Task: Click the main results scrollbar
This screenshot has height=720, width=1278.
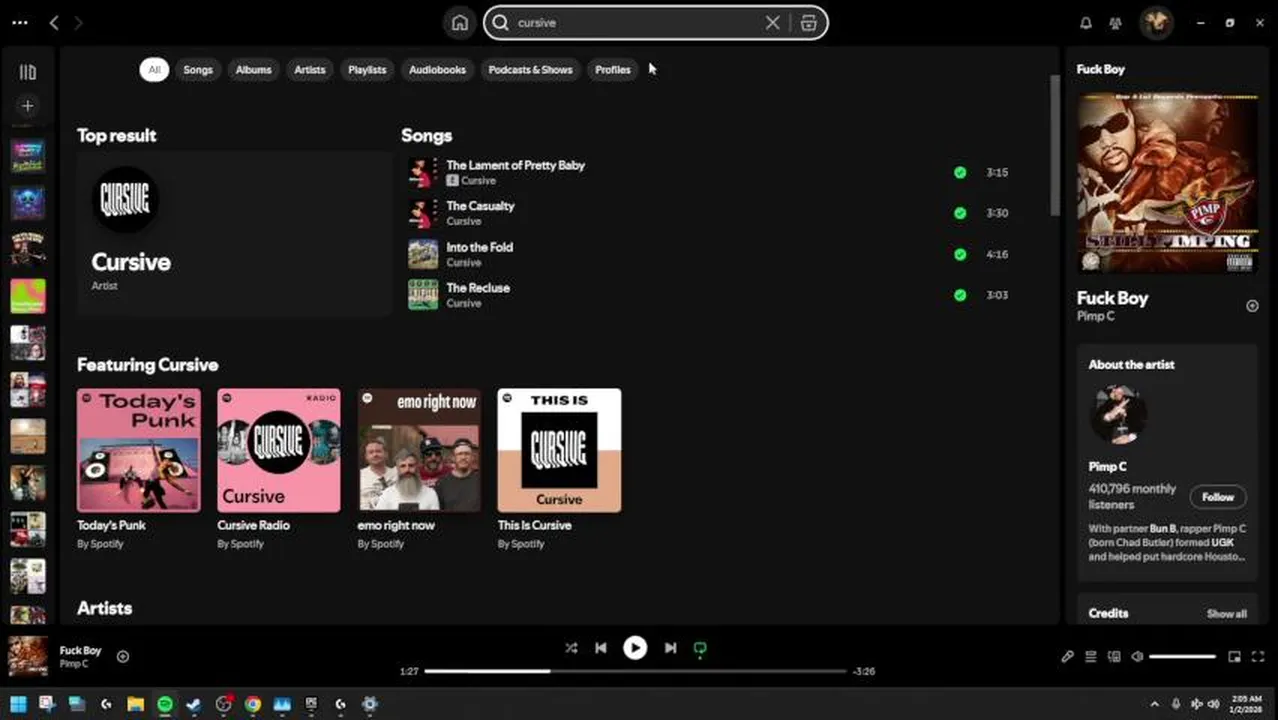Action: click(1054, 145)
